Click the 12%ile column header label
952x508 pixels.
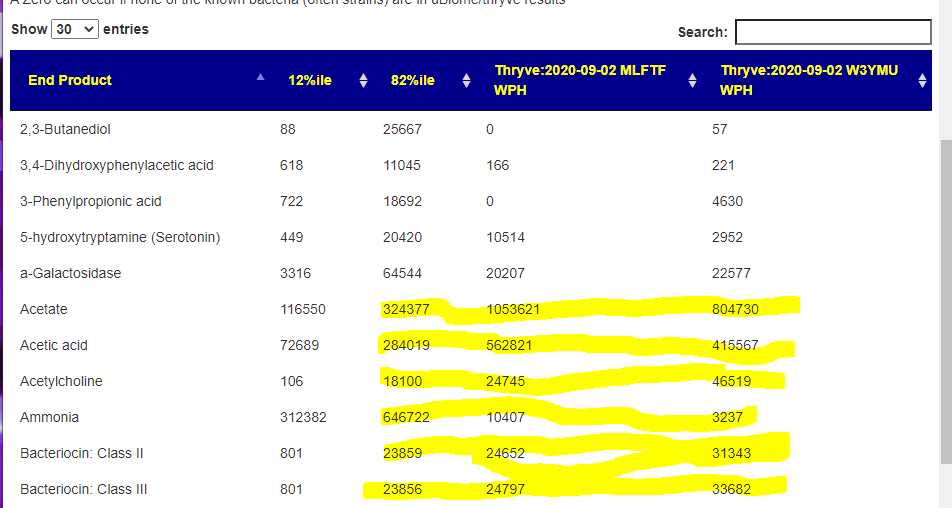(309, 80)
